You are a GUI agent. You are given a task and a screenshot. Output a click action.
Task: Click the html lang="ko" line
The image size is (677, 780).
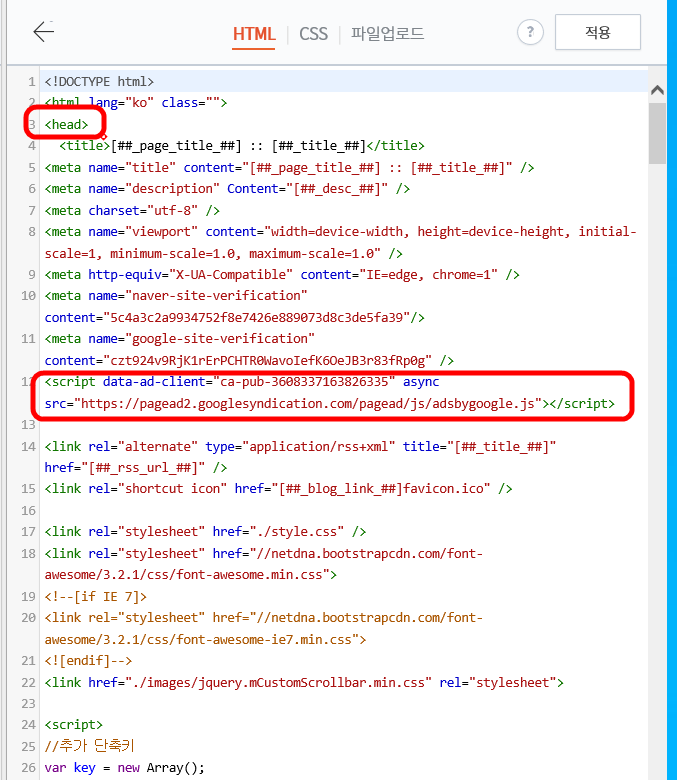pyautogui.click(x=136, y=103)
